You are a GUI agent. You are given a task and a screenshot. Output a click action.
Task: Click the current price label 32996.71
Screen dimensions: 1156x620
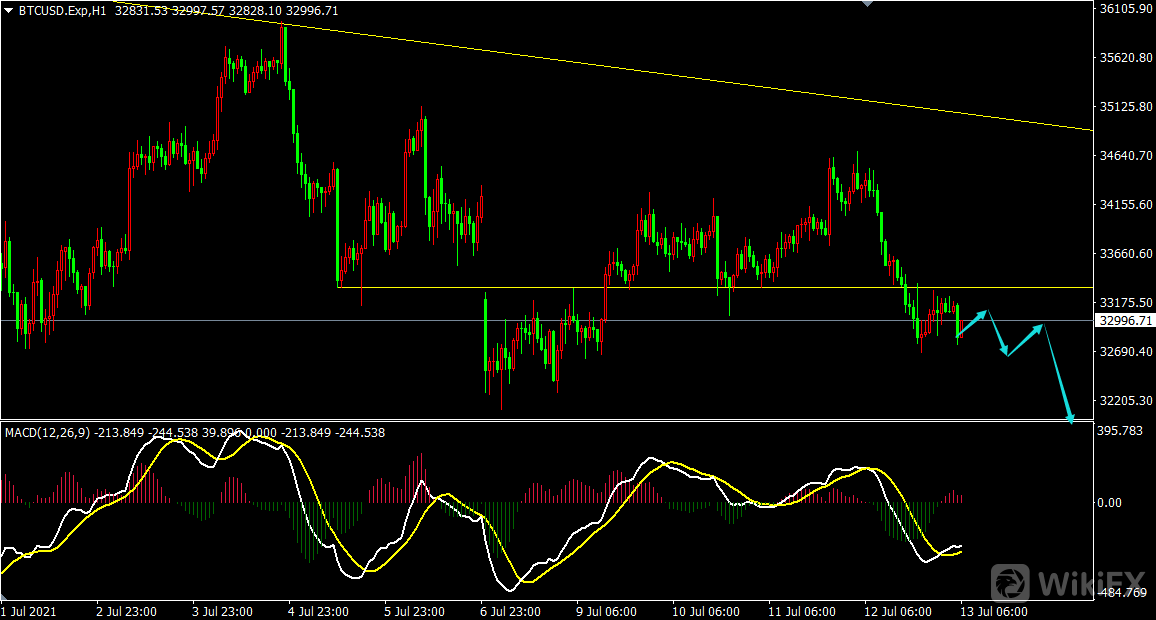point(1125,321)
